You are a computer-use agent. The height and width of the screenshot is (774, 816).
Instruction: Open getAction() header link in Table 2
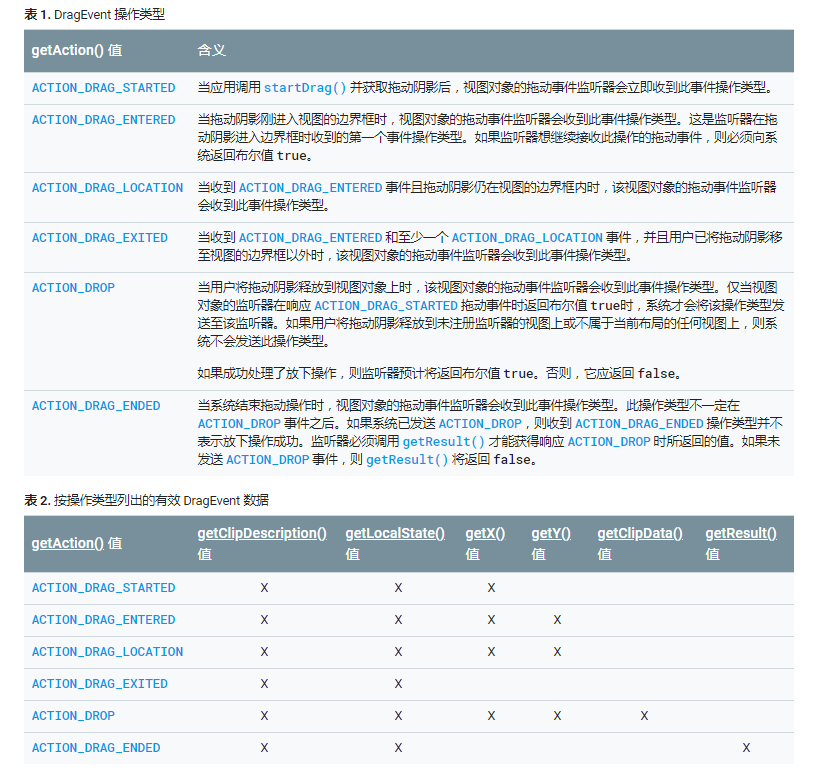pyautogui.click(x=67, y=543)
